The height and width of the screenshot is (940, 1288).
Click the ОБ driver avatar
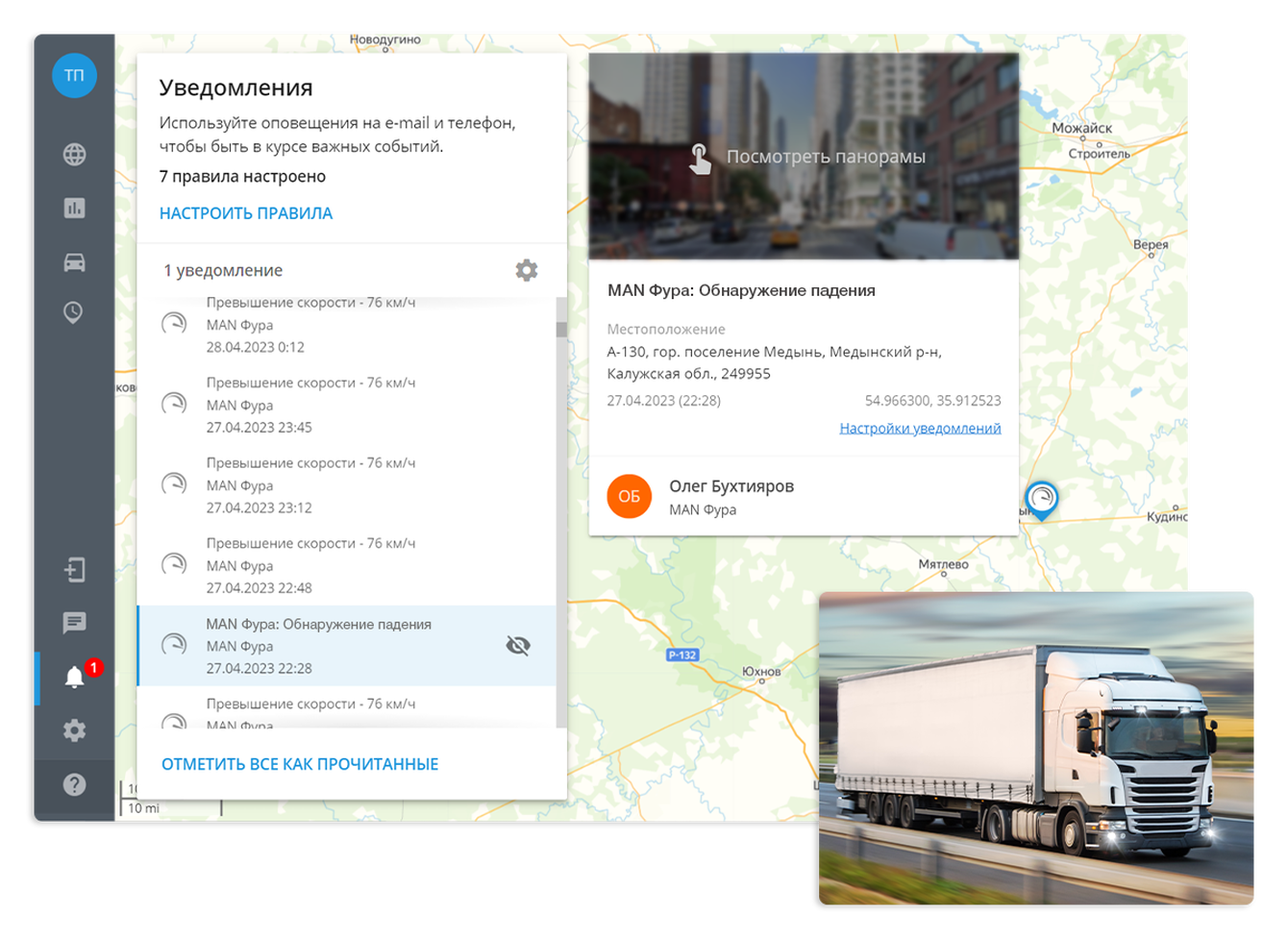point(629,496)
